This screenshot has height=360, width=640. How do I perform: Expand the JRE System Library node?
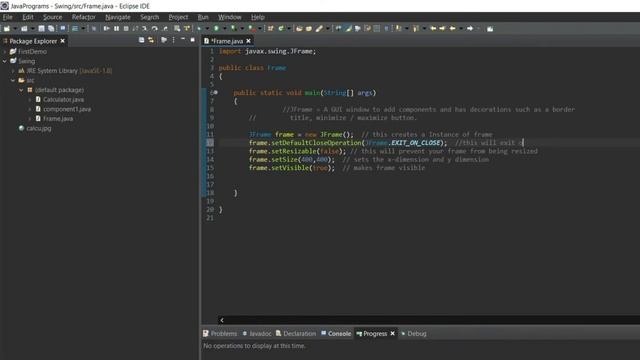coord(13,71)
